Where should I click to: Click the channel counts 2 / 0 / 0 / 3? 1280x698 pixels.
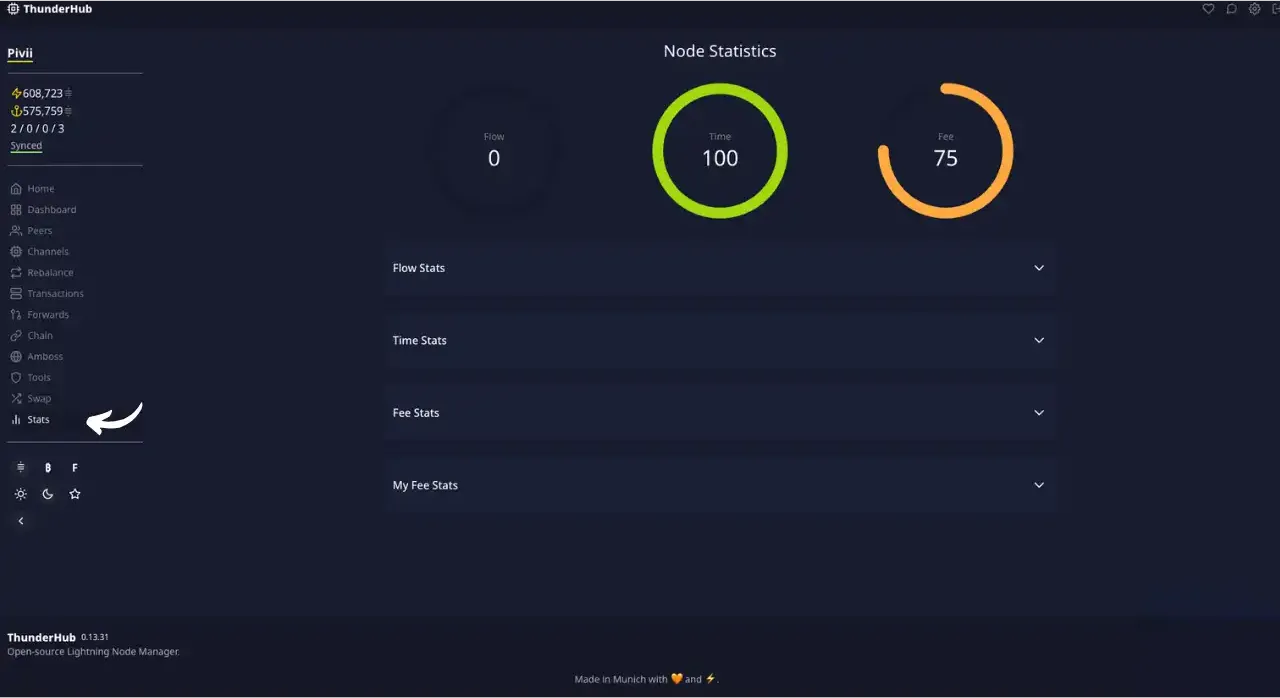[38, 129]
